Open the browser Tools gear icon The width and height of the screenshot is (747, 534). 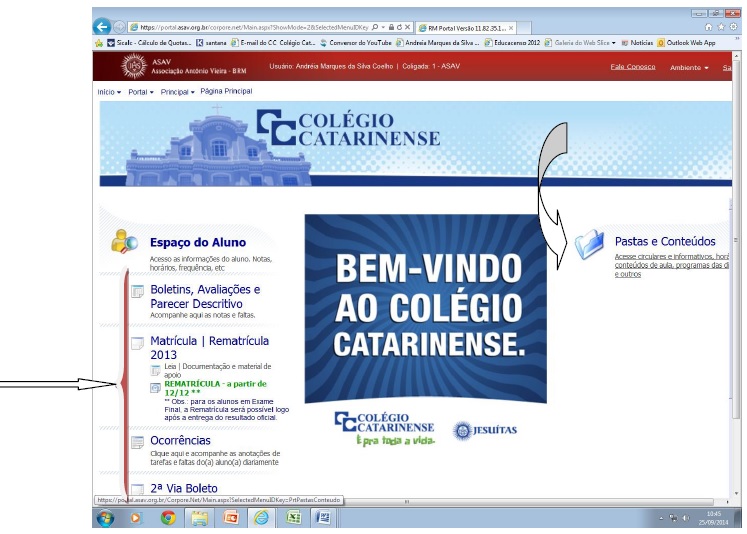pyautogui.click(x=733, y=27)
